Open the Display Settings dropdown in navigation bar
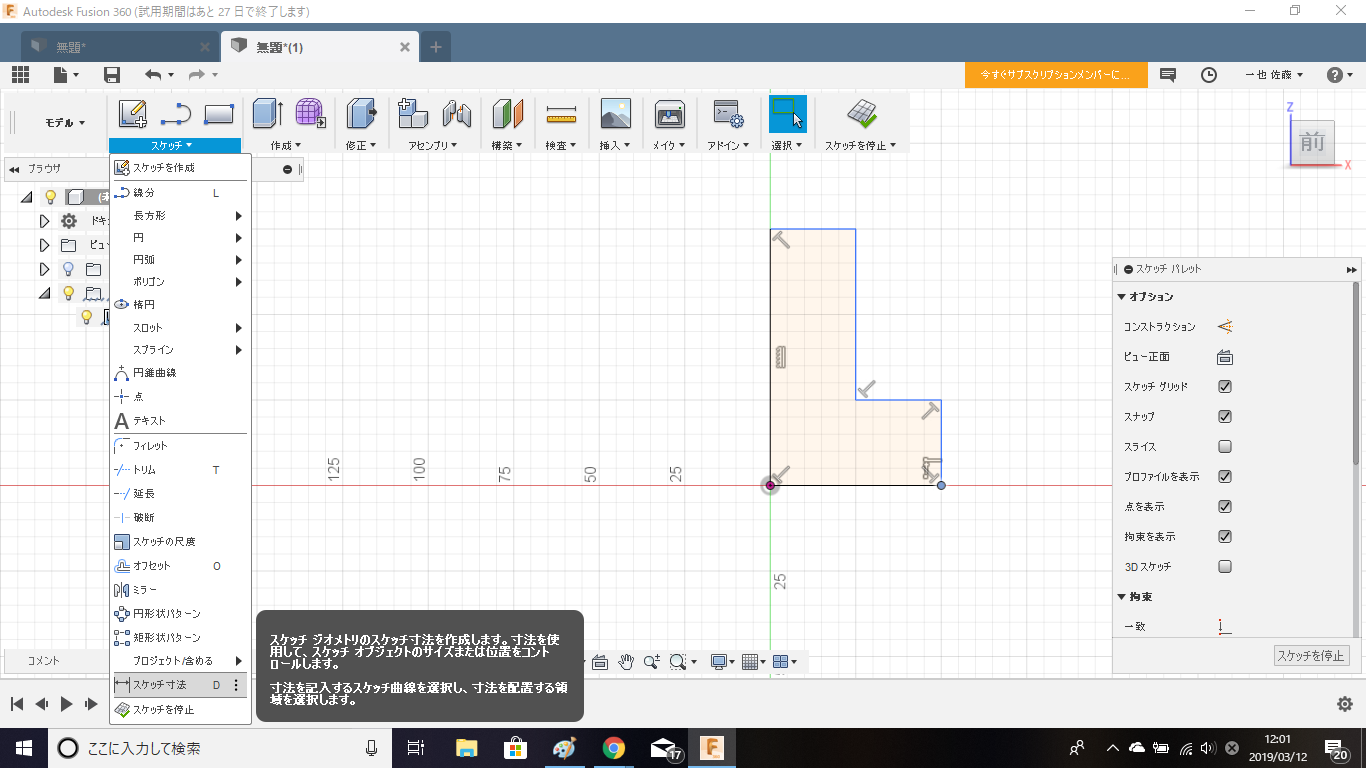Image resolution: width=1366 pixels, height=768 pixels. click(x=723, y=661)
